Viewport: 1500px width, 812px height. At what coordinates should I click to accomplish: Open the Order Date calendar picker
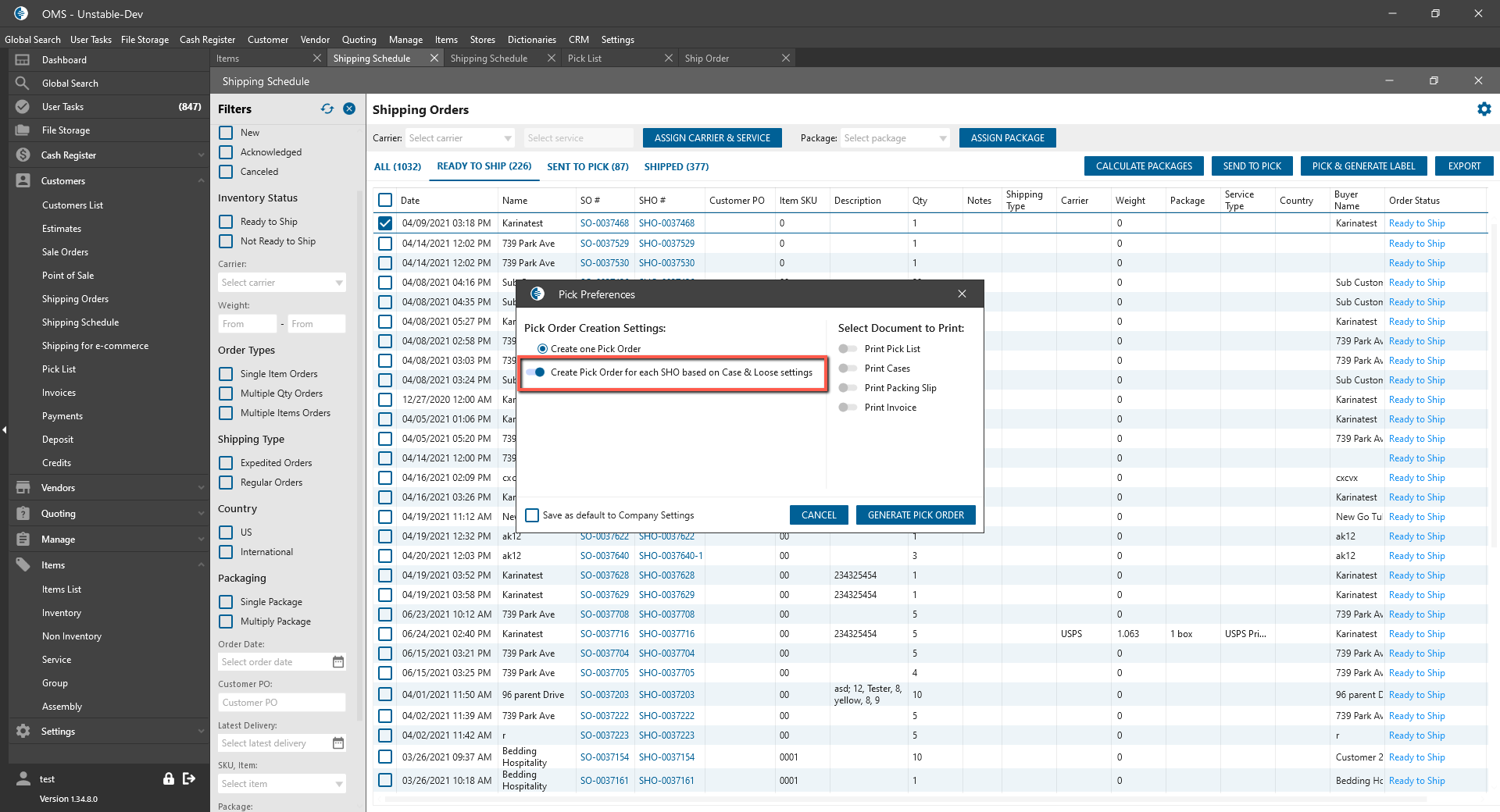(337, 662)
